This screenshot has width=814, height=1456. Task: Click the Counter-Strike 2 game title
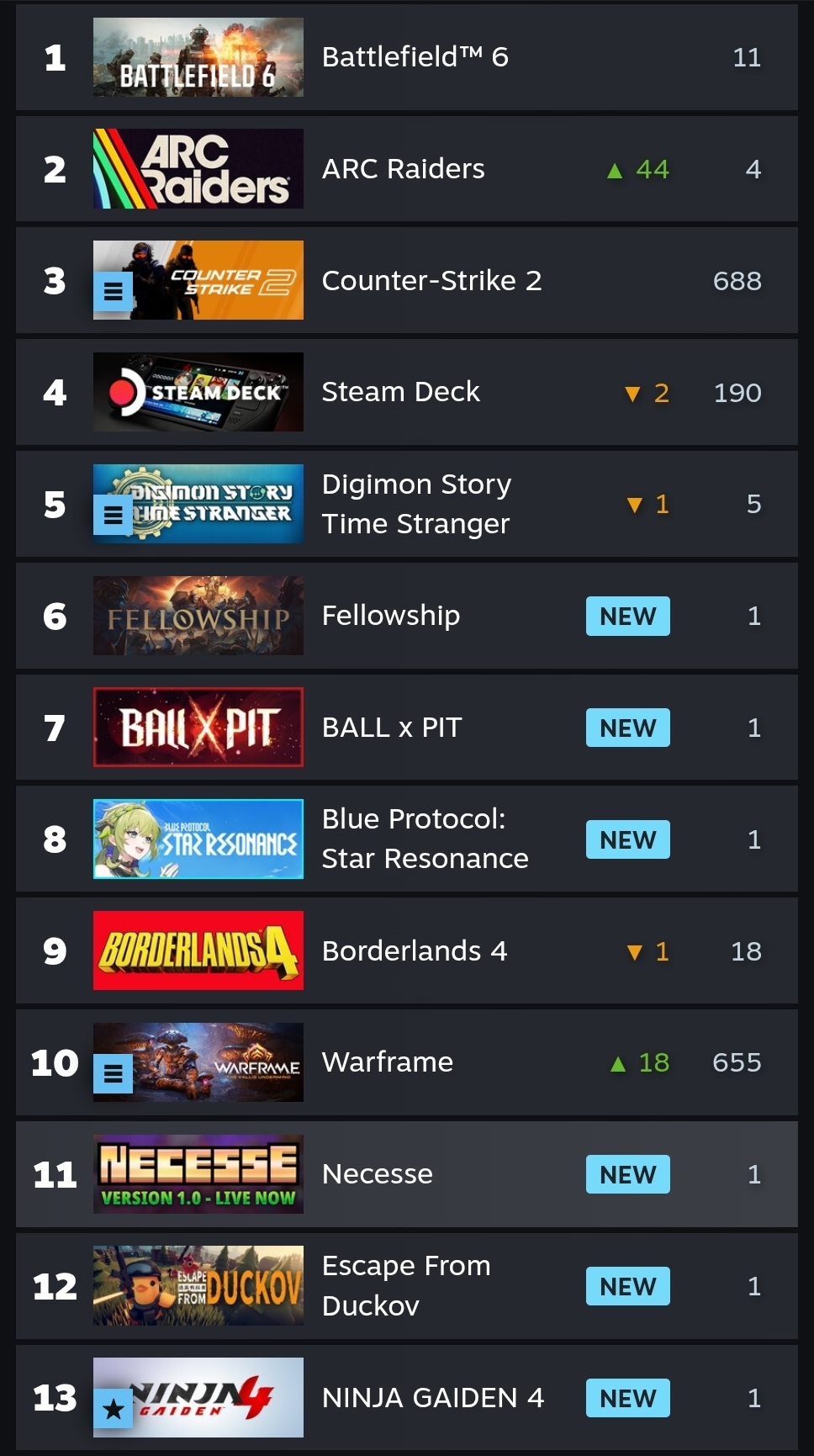[432, 281]
